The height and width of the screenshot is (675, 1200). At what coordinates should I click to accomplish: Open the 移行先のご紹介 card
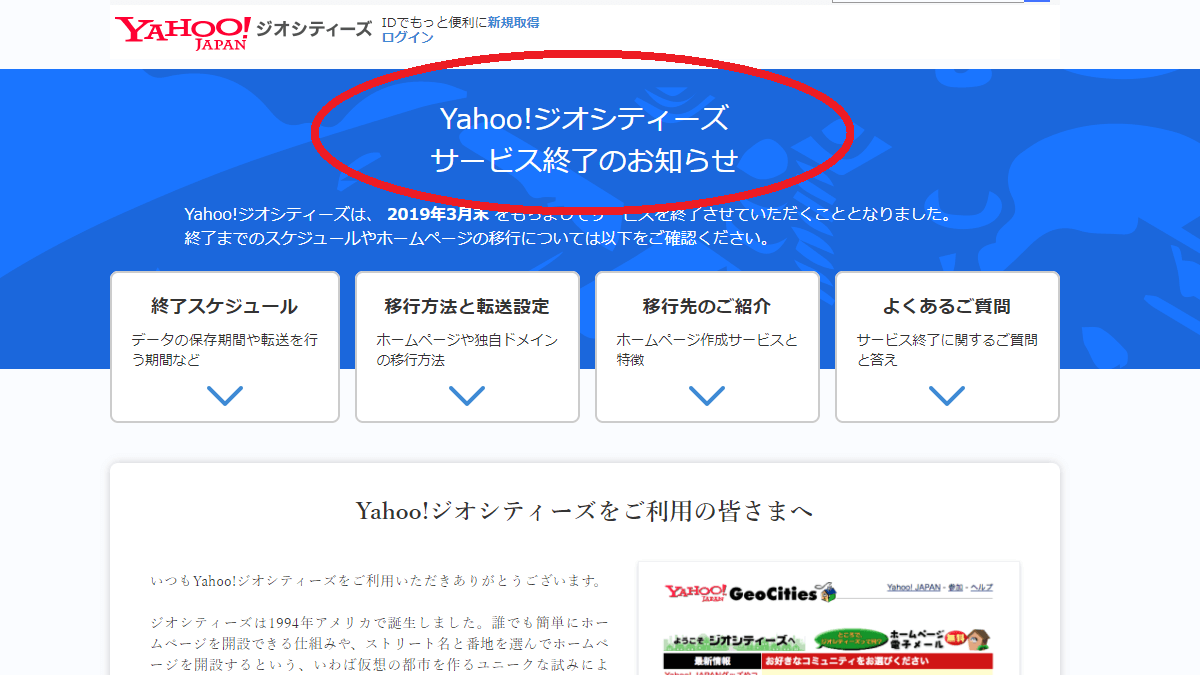click(x=707, y=347)
